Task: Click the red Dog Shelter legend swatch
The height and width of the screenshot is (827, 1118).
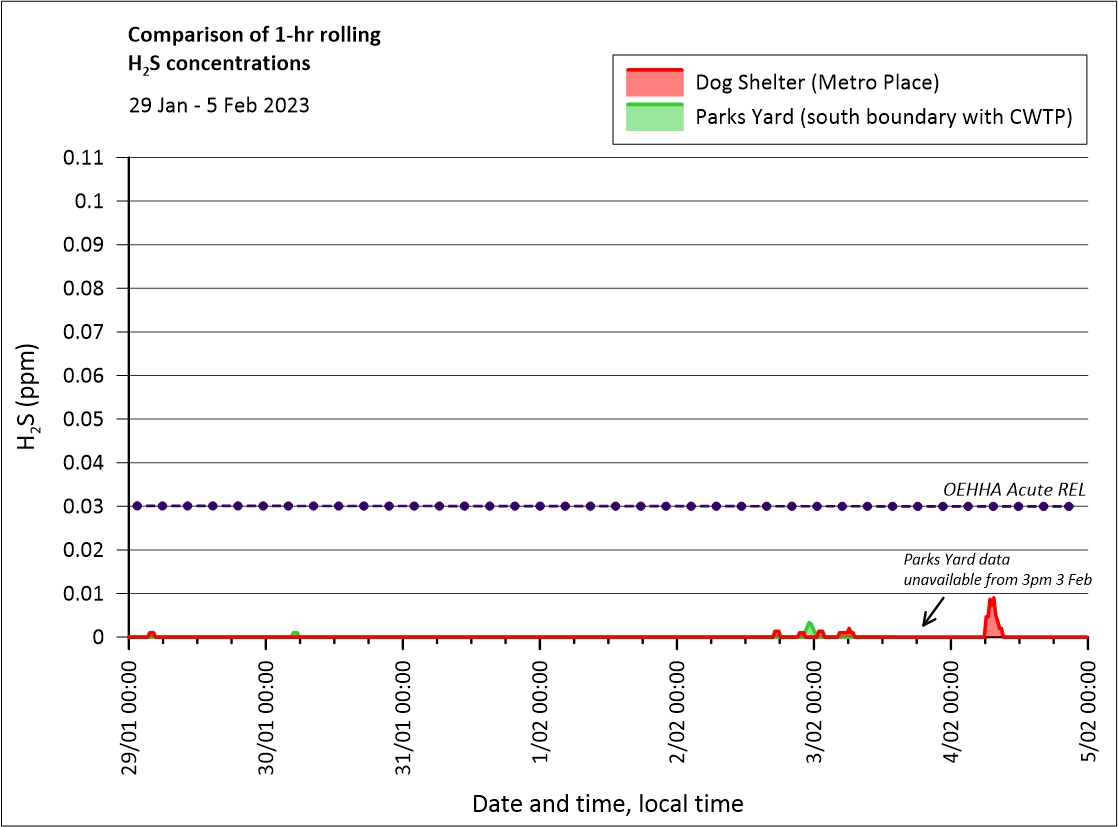Action: (x=654, y=82)
